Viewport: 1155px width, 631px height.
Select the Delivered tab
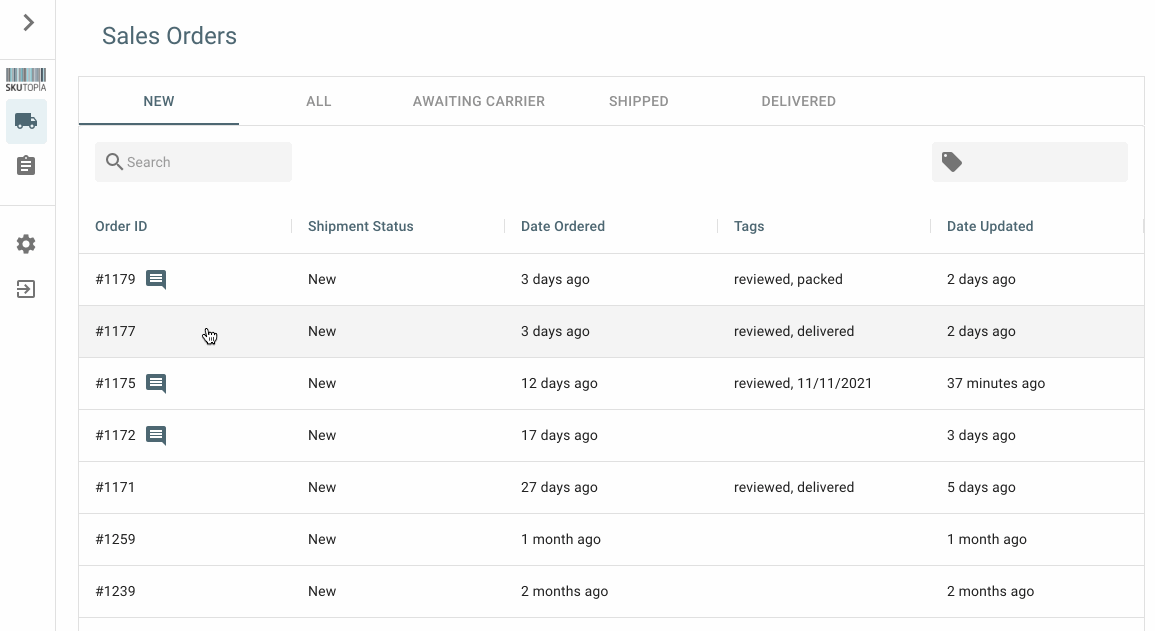click(798, 101)
